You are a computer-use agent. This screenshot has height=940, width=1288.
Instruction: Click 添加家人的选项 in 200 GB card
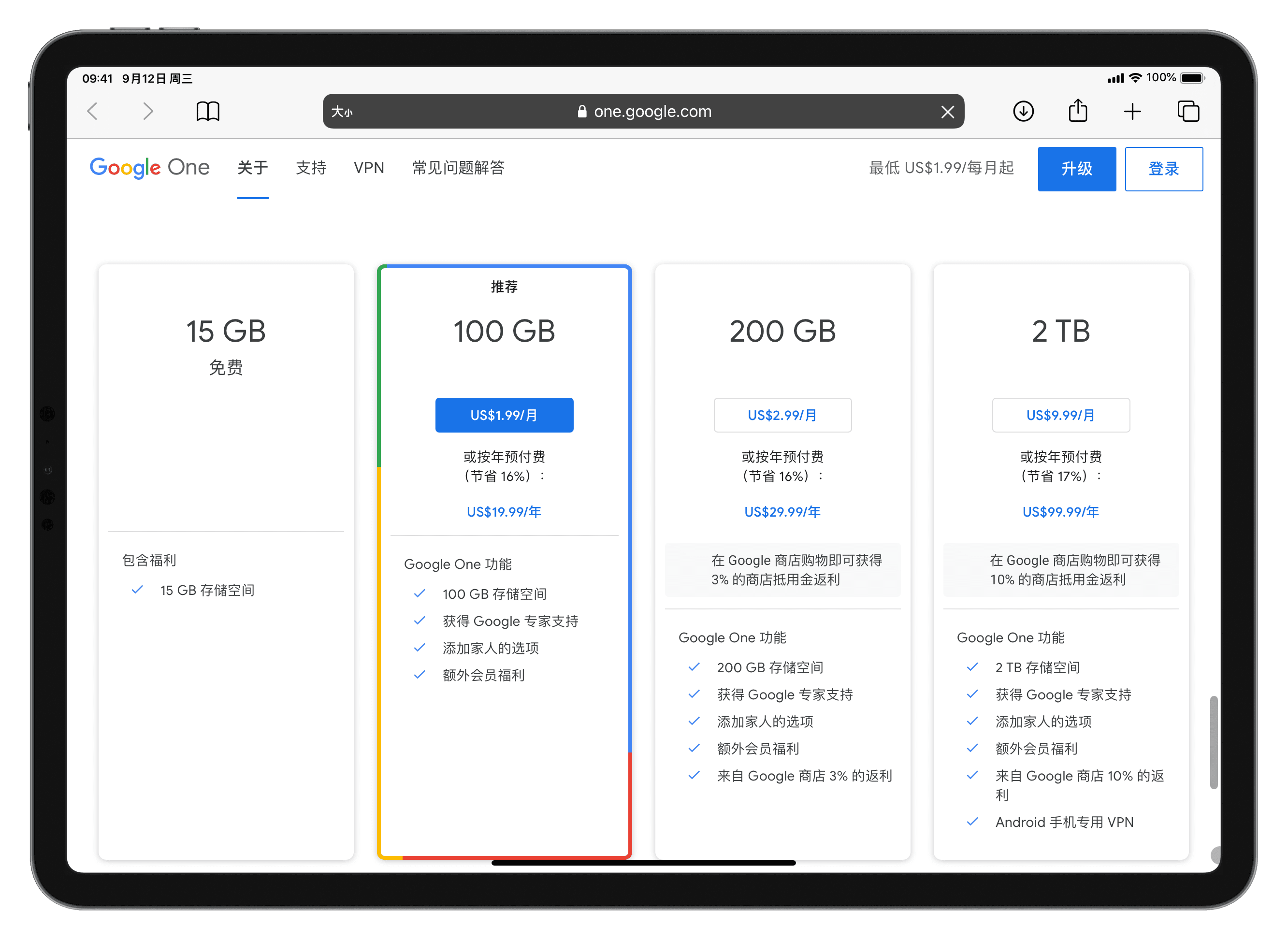click(765, 721)
